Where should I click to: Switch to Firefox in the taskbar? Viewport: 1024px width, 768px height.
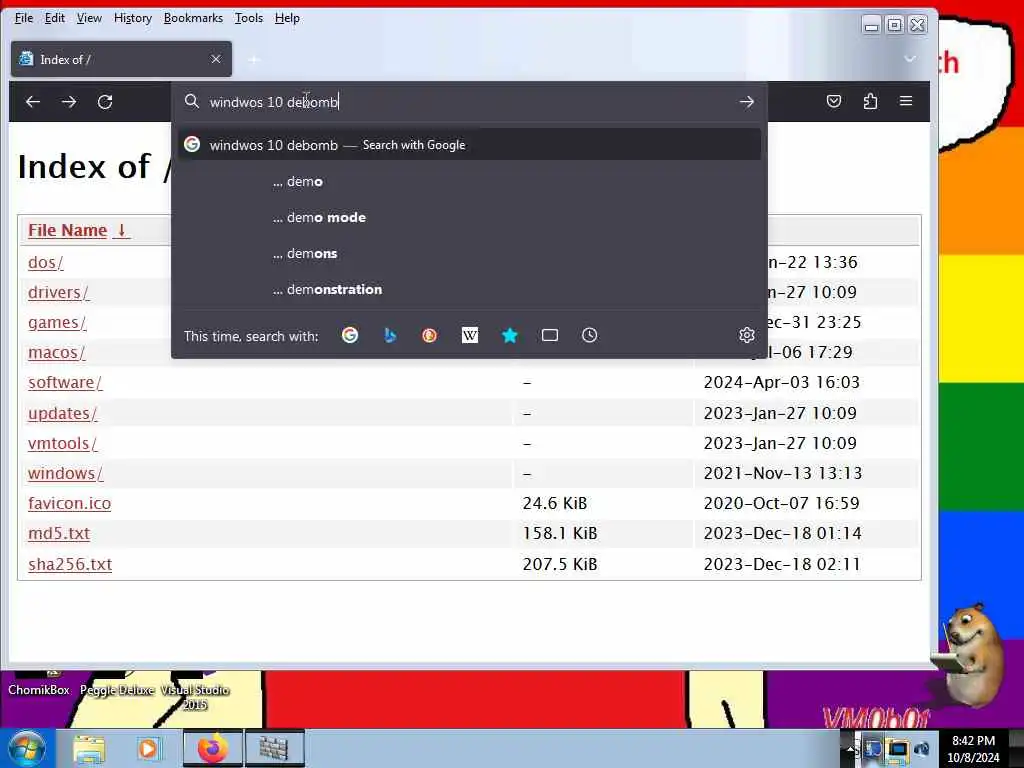point(212,748)
